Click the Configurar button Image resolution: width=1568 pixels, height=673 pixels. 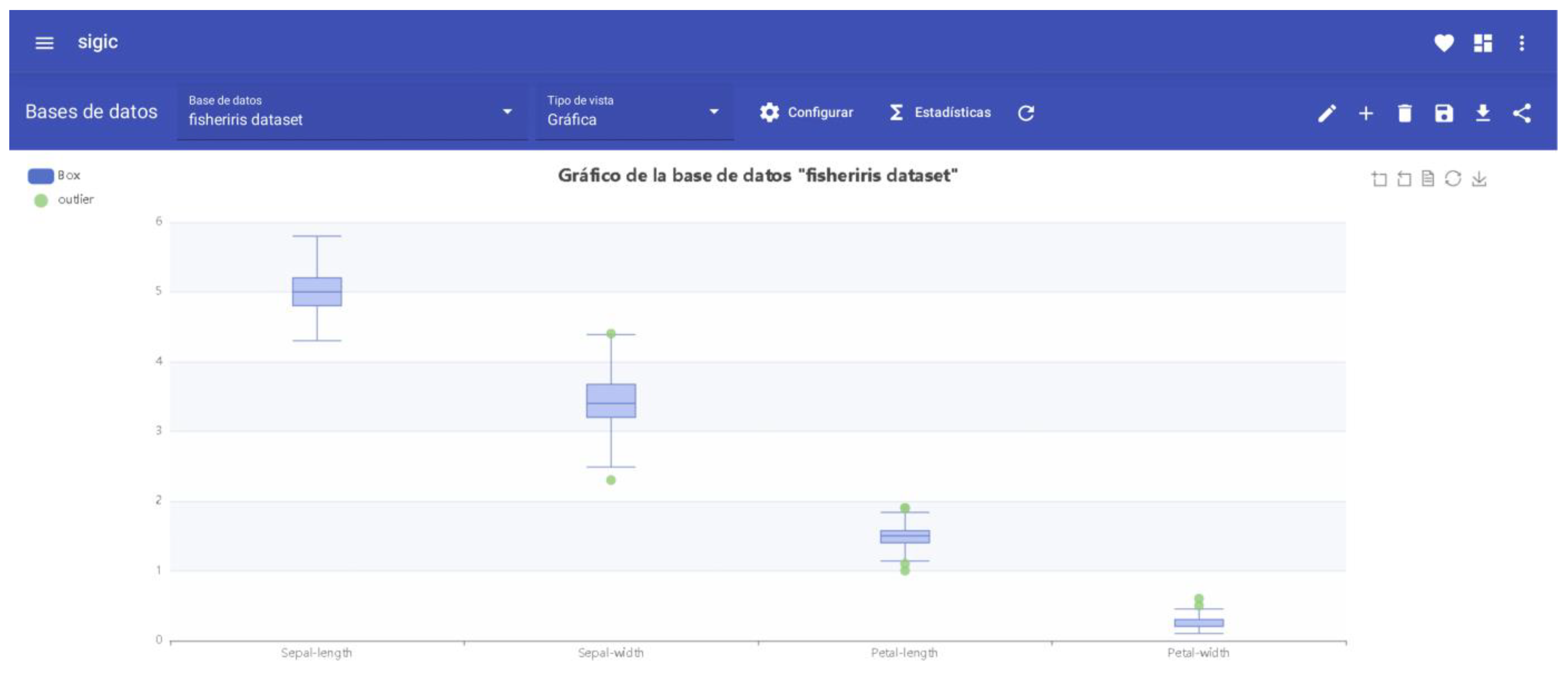pos(806,113)
